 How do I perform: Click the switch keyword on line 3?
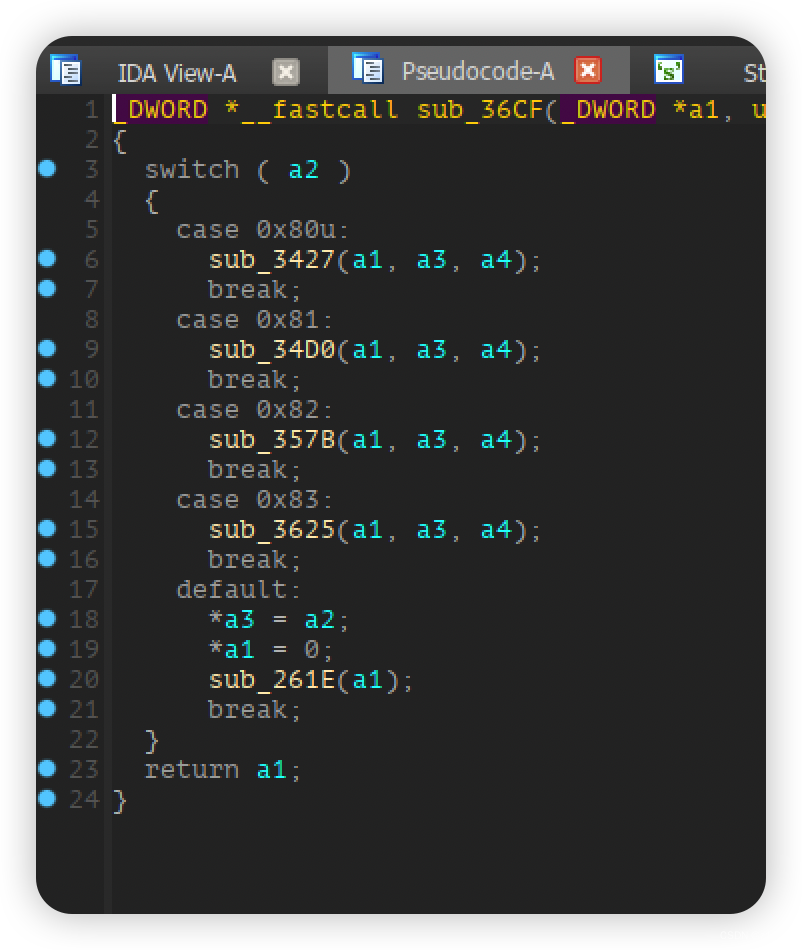coord(192,170)
